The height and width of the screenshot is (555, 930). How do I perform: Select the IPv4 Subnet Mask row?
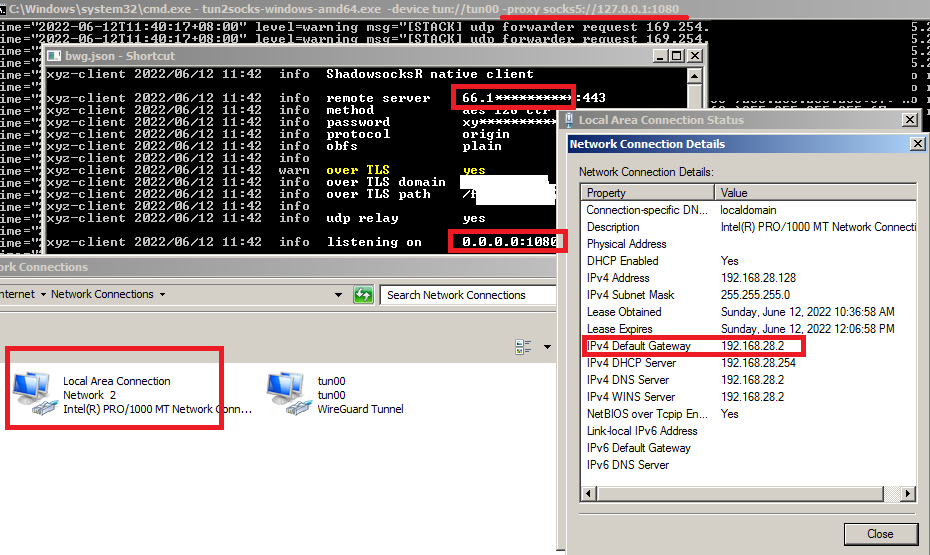[x=749, y=295]
